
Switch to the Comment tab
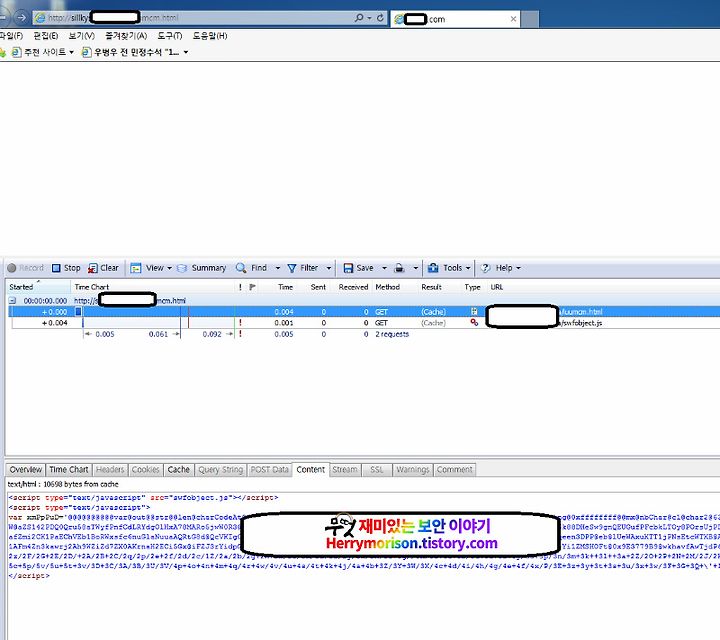454,470
